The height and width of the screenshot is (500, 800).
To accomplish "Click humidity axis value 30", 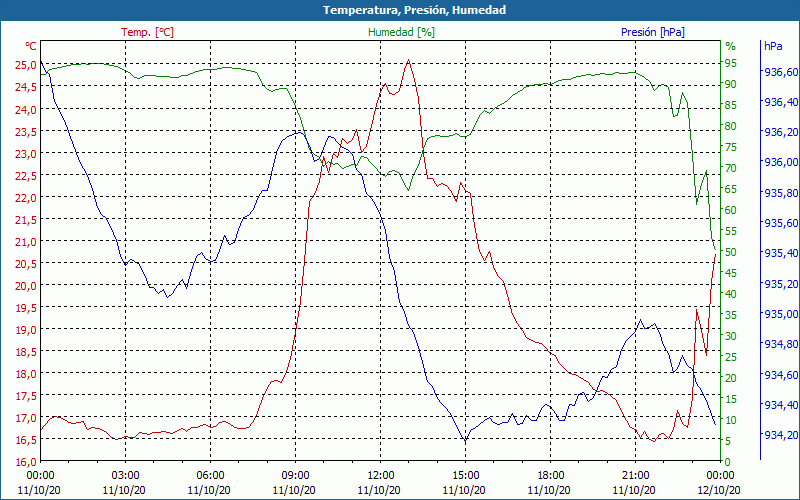I will [x=731, y=336].
